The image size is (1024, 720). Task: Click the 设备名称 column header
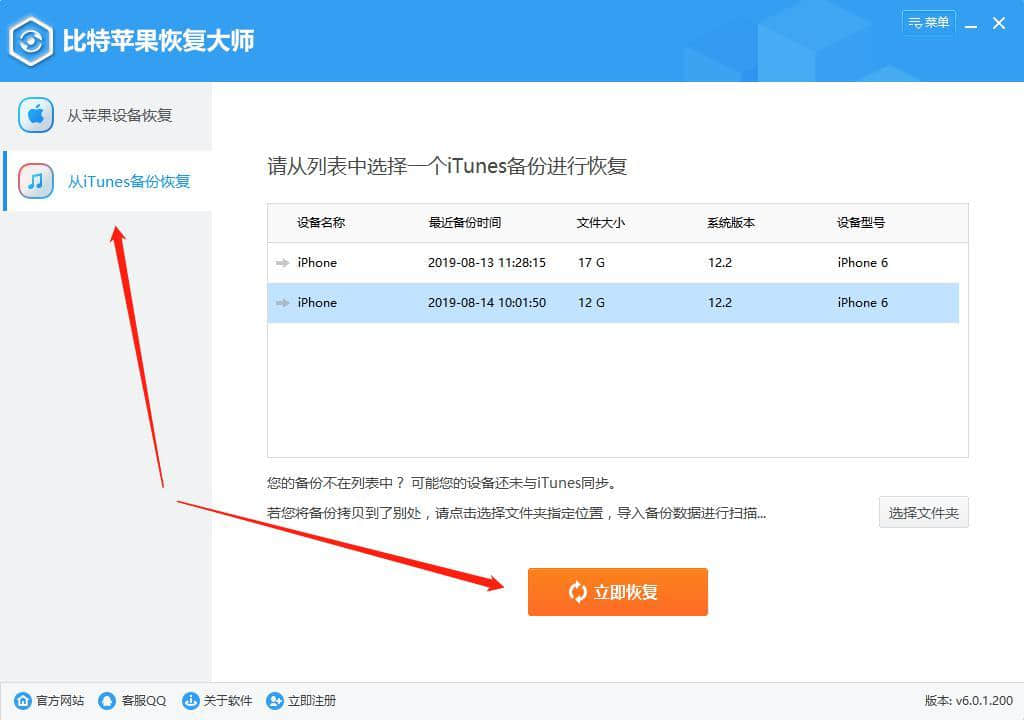click(x=321, y=223)
